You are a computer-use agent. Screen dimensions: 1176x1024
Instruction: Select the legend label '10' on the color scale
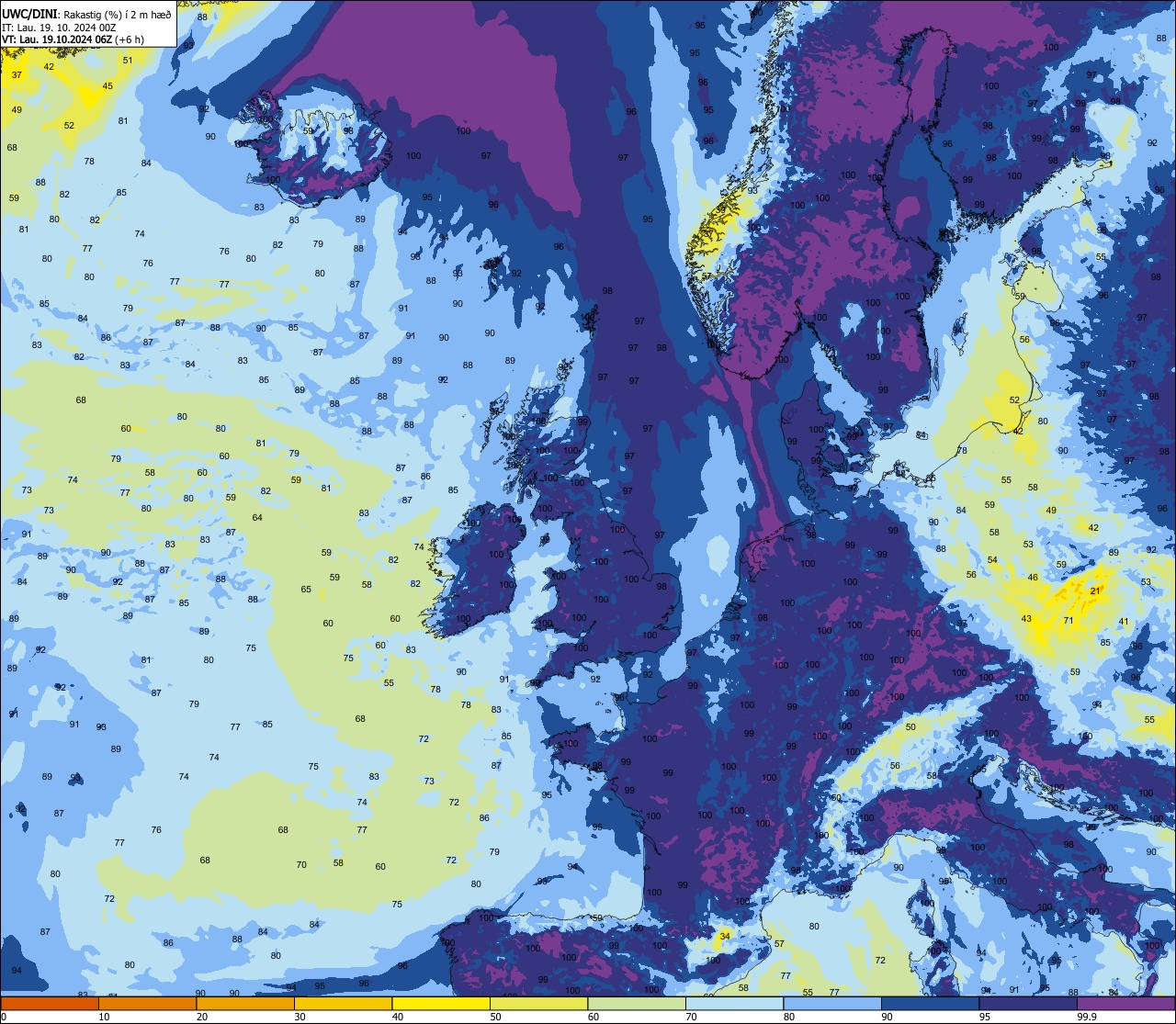click(105, 1017)
